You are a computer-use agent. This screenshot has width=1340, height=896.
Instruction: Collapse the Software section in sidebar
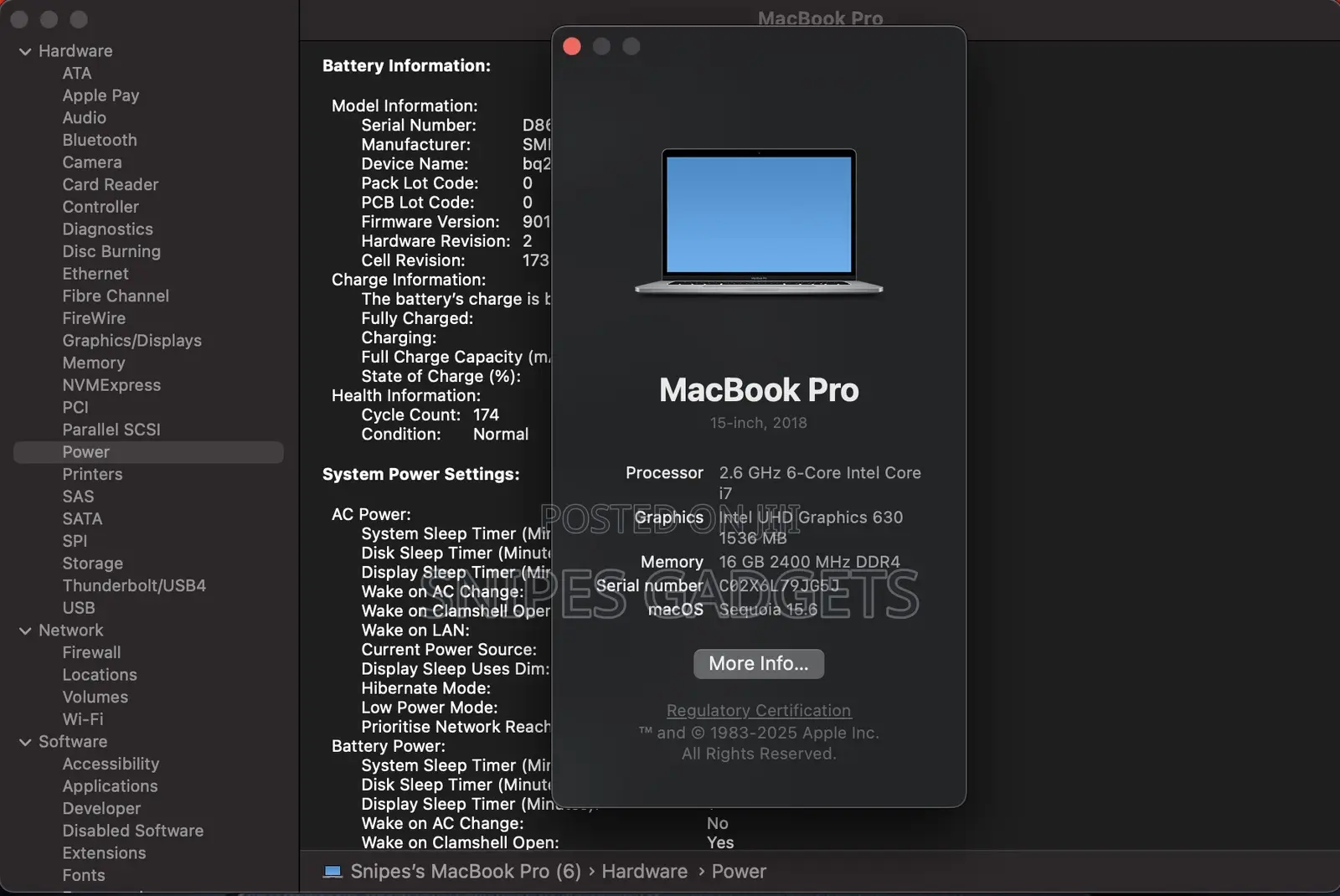click(25, 742)
